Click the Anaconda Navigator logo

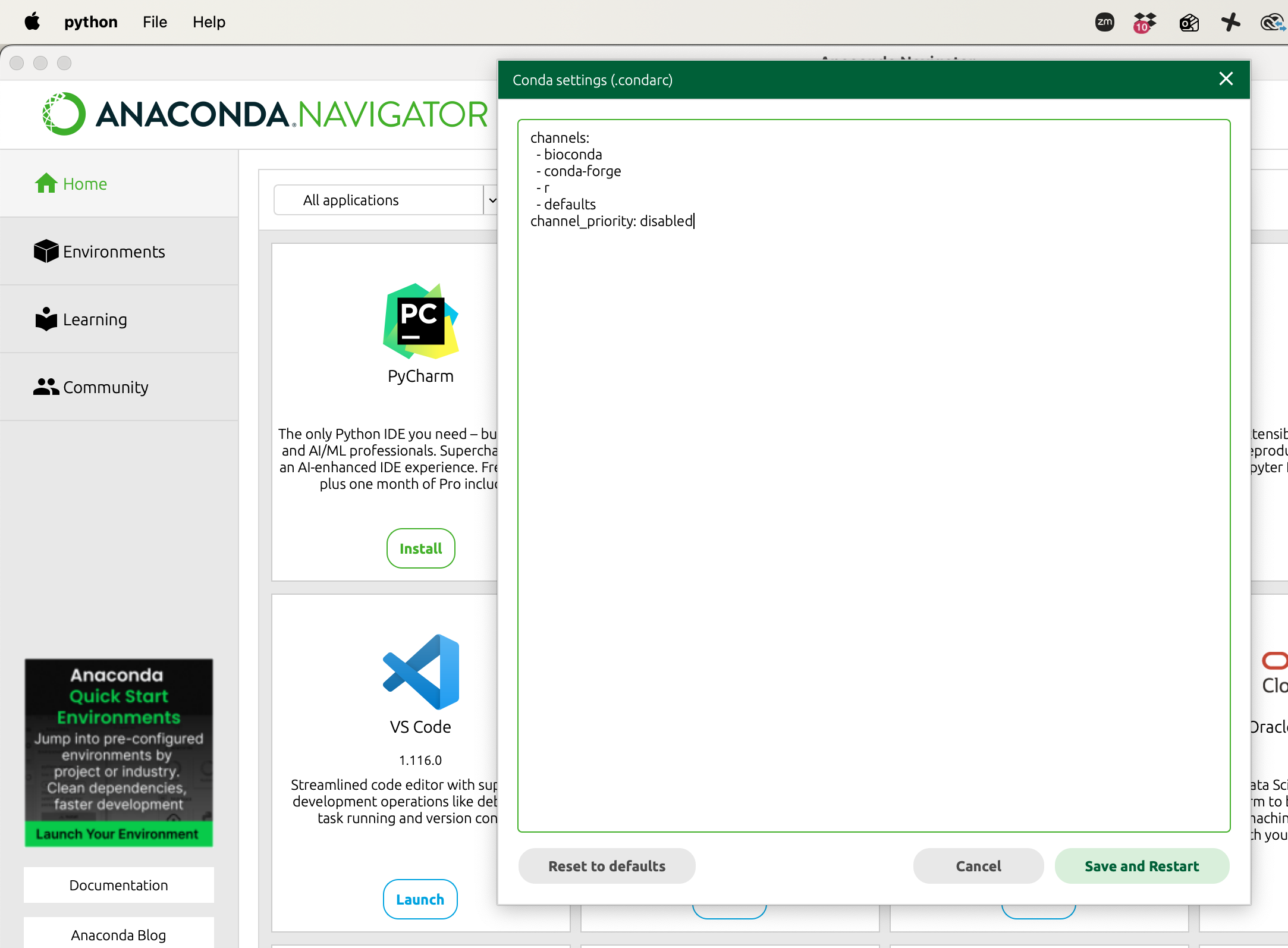[x=265, y=114]
